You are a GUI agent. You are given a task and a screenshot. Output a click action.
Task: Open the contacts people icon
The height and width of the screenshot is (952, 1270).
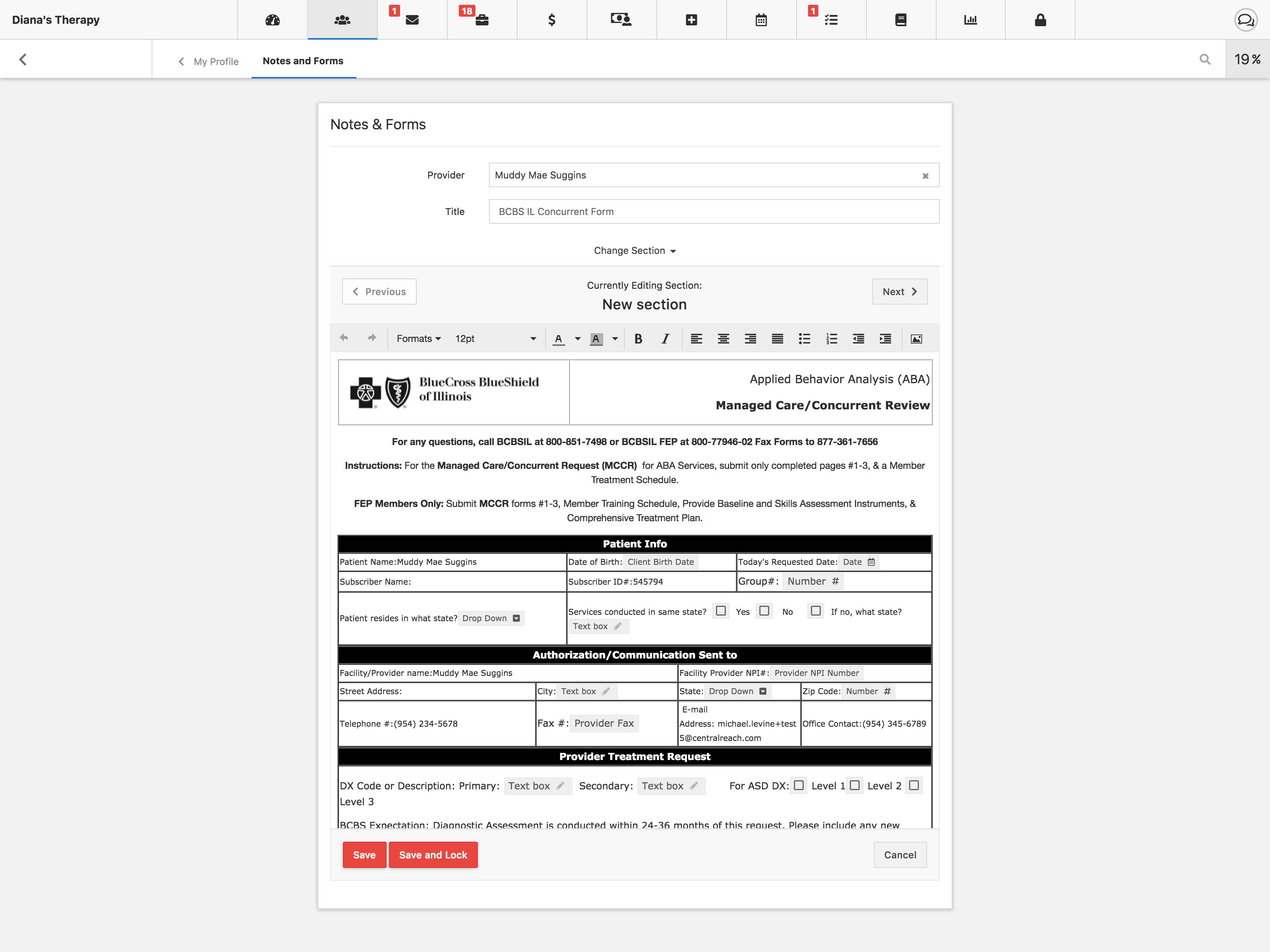[x=342, y=20]
